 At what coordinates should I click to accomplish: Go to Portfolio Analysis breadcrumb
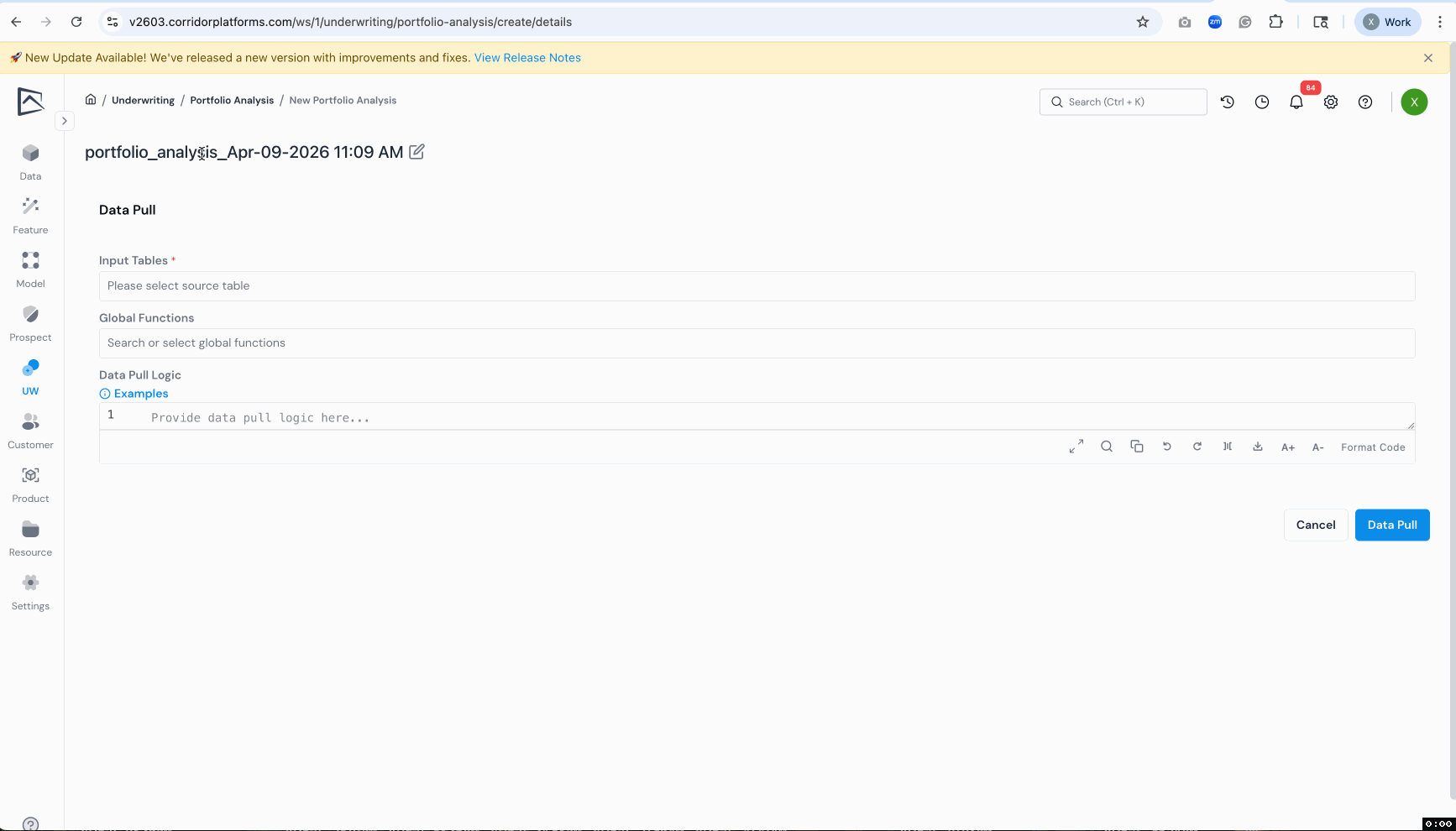(x=232, y=100)
